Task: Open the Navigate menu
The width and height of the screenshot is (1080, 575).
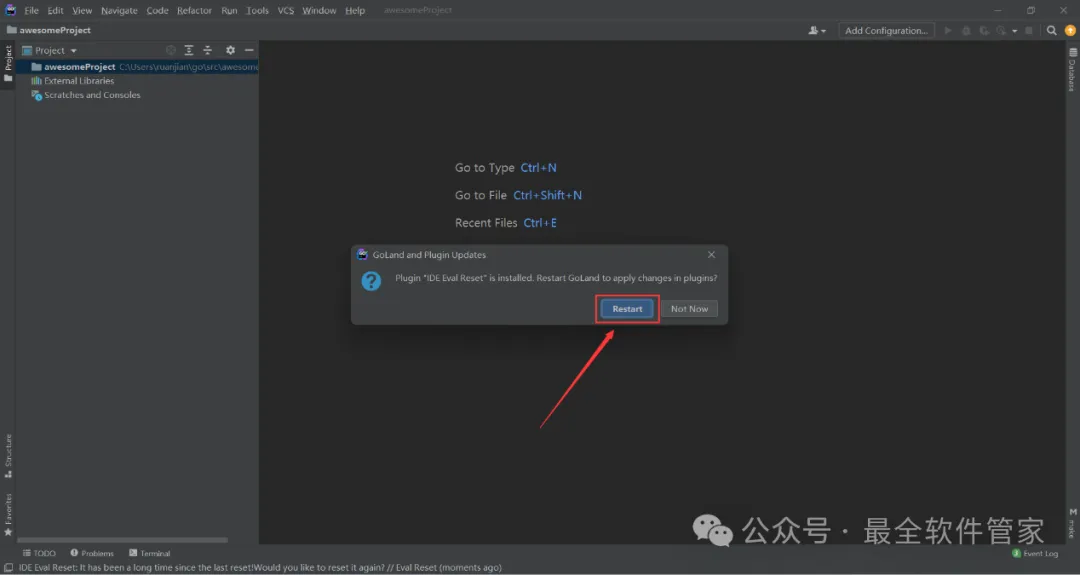Action: coord(119,10)
